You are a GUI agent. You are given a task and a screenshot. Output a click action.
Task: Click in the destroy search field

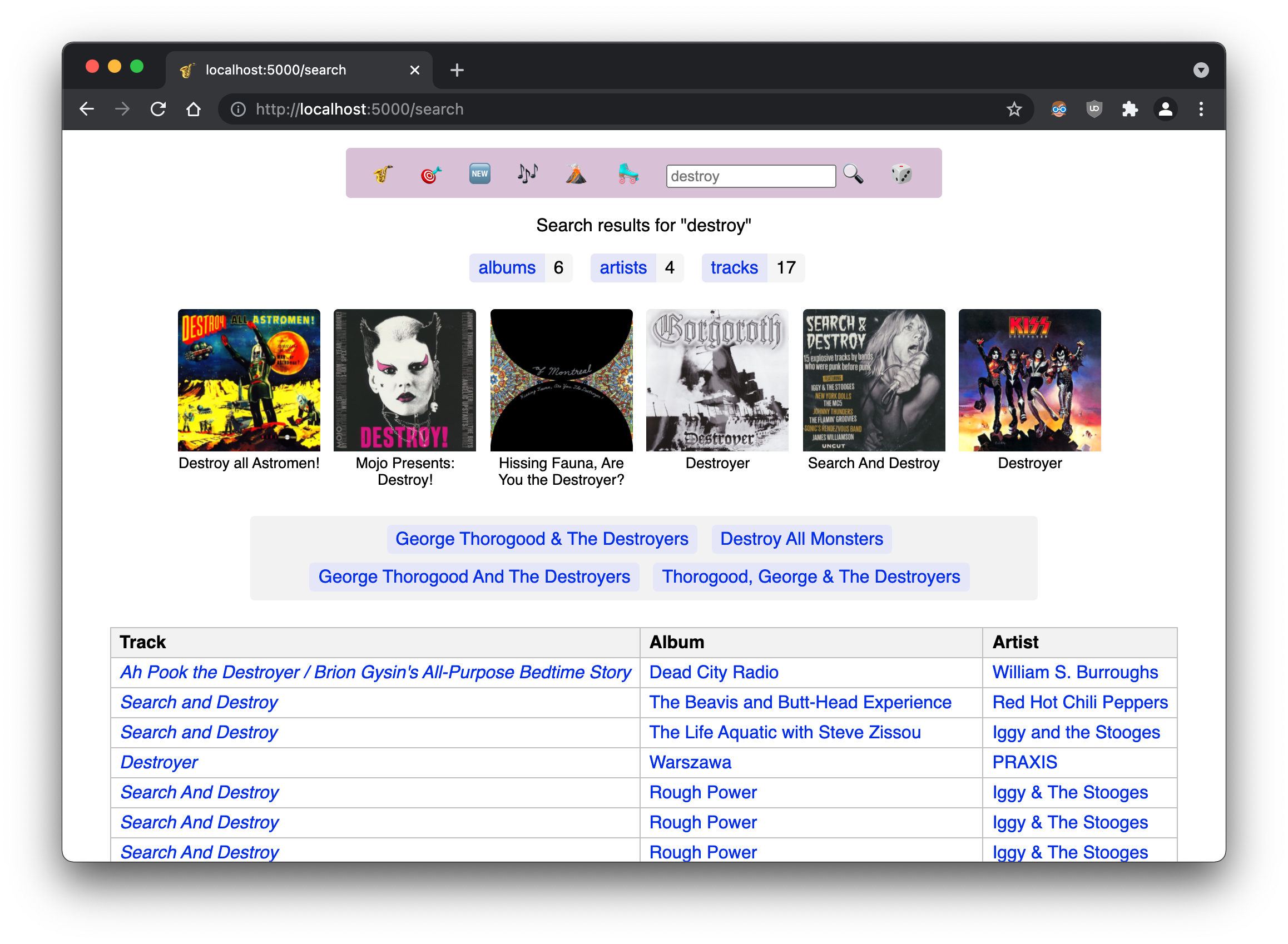tap(750, 176)
